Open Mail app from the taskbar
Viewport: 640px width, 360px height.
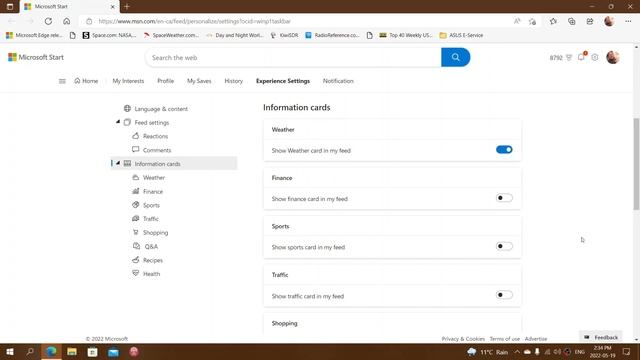coord(113,352)
